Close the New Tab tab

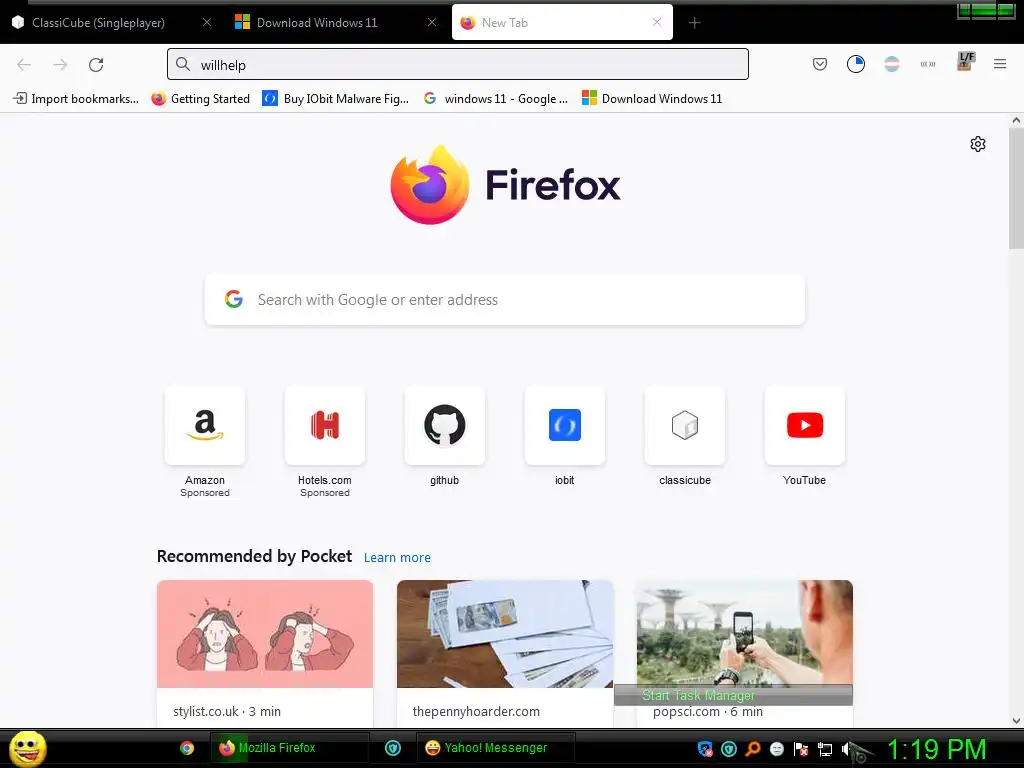(x=657, y=22)
